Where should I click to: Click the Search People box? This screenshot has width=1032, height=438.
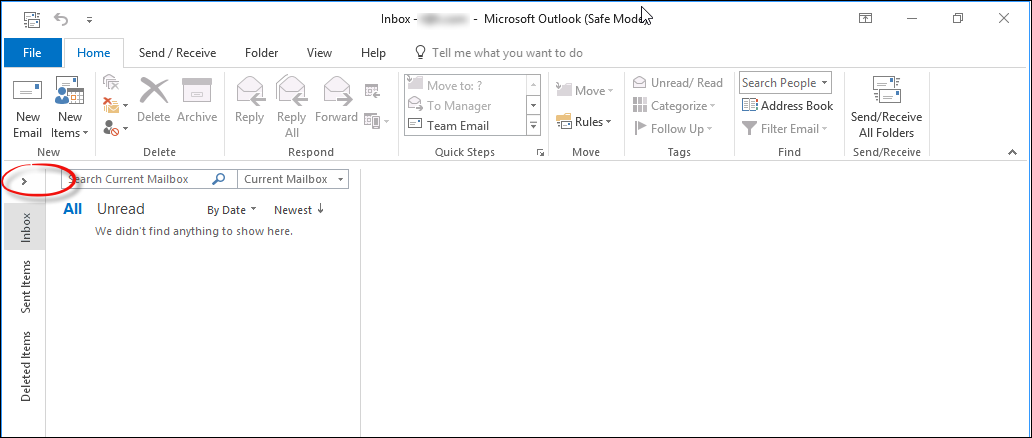tap(785, 83)
